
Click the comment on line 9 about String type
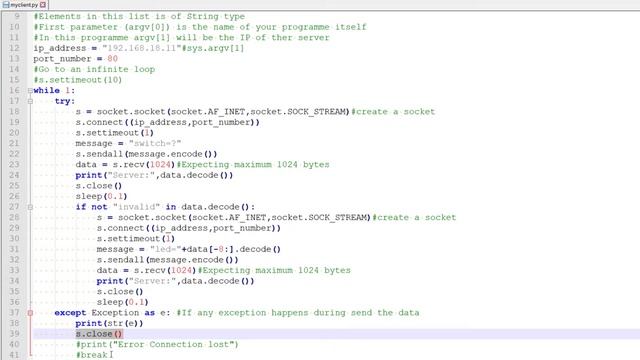139,16
